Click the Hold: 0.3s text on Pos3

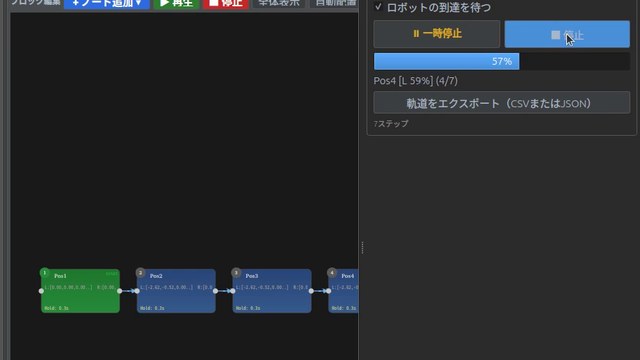point(248,308)
